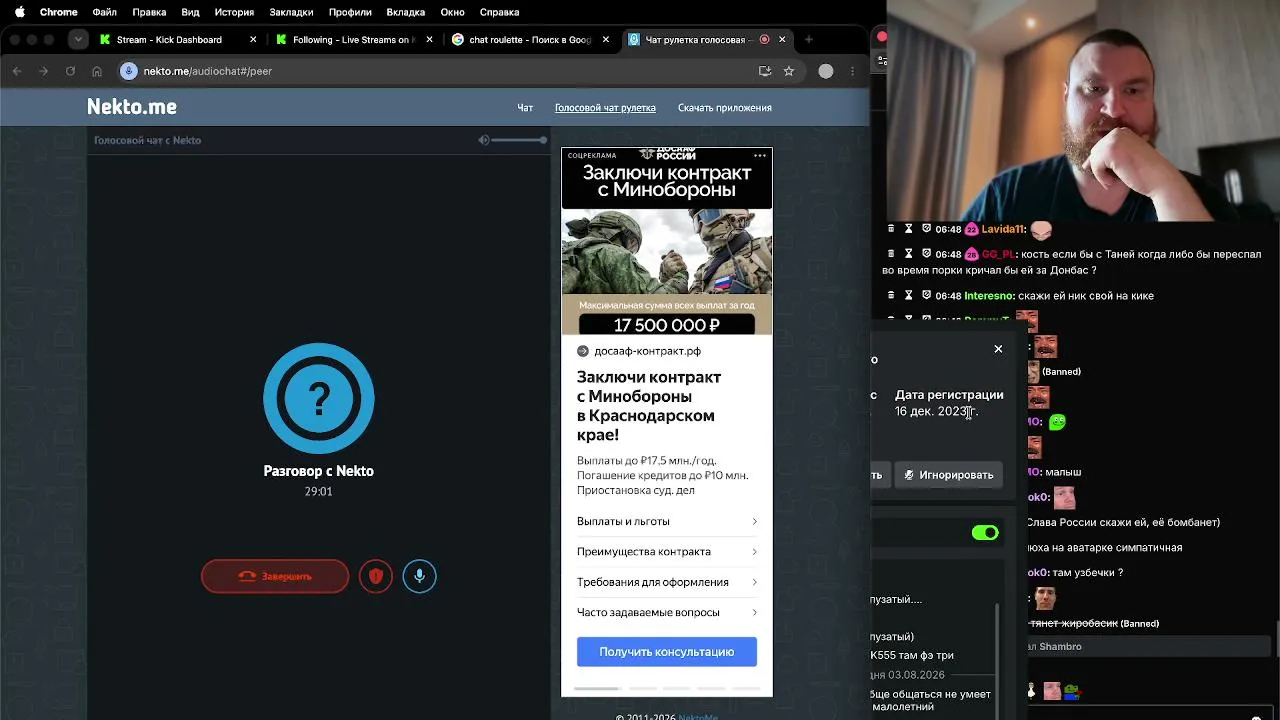The height and width of the screenshot is (720, 1280).
Task: Click the install app icon in address bar
Action: click(765, 71)
